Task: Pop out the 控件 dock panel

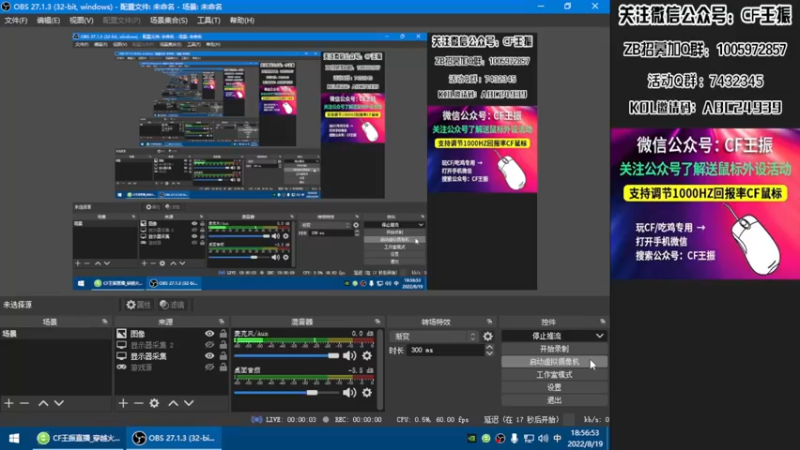Action: 603,322
